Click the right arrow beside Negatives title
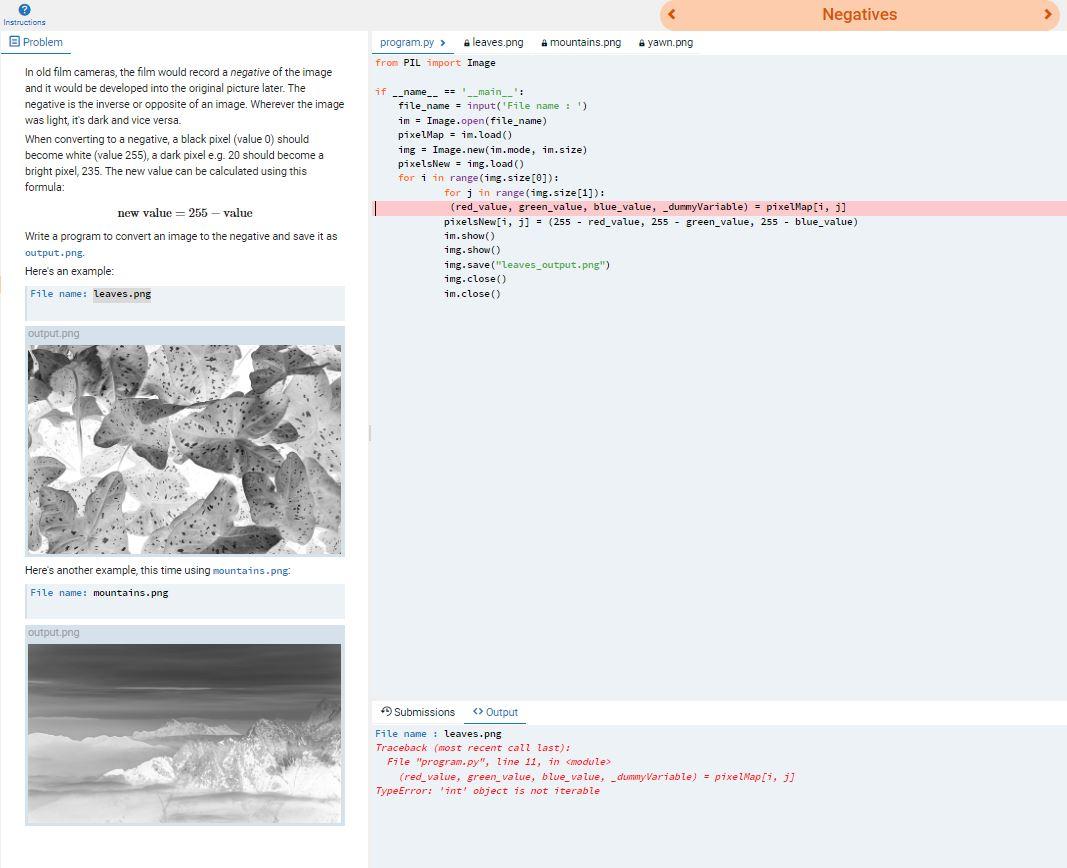This screenshot has height=868, width=1067. [x=1048, y=15]
